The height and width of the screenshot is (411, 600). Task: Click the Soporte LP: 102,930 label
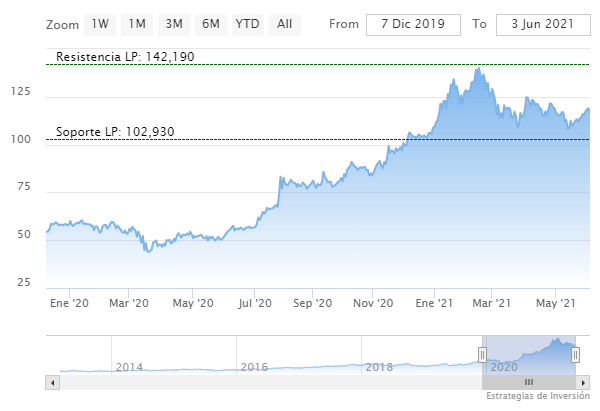coord(116,131)
